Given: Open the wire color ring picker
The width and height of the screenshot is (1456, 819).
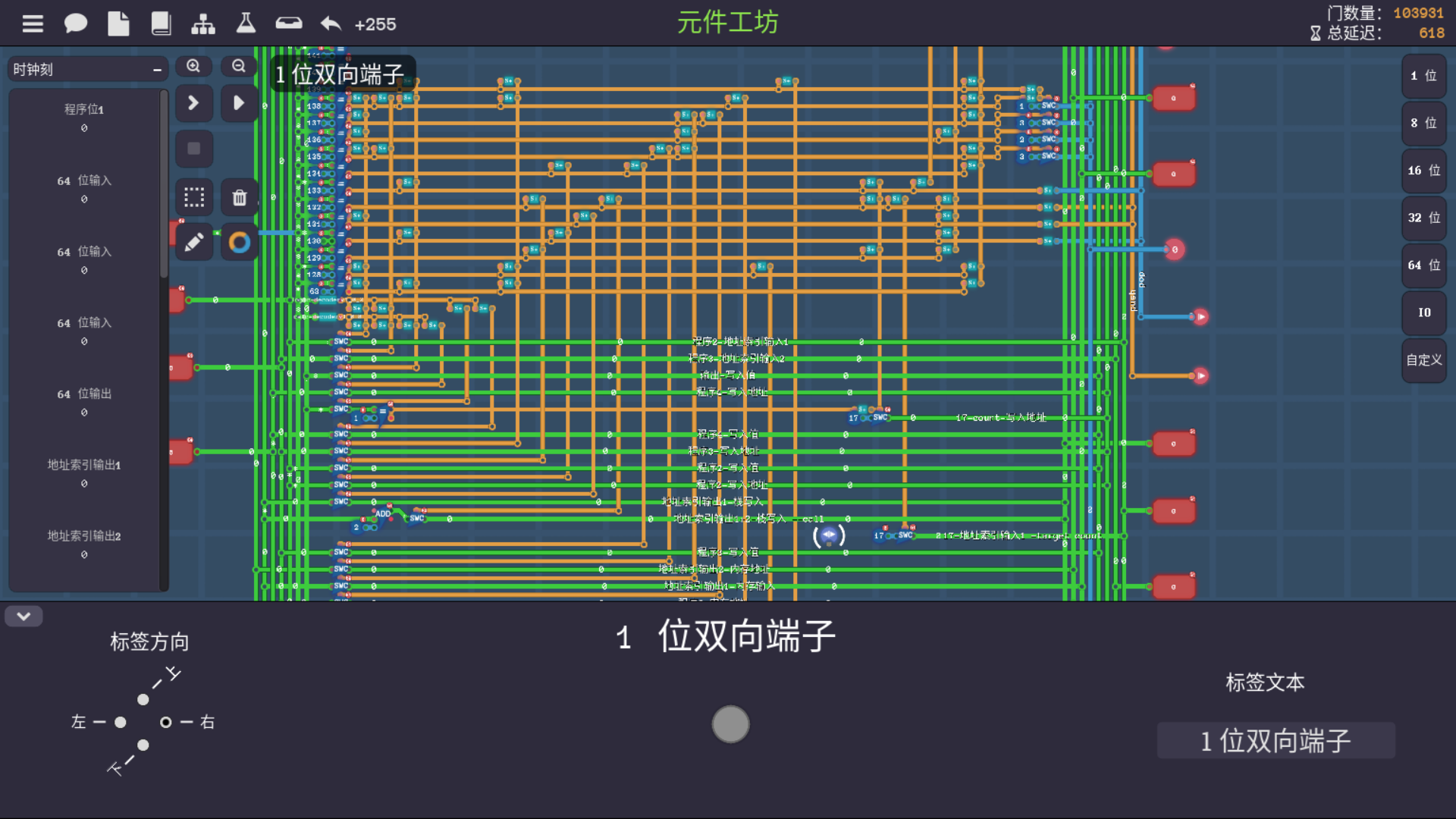Looking at the screenshot, I should click(x=239, y=242).
